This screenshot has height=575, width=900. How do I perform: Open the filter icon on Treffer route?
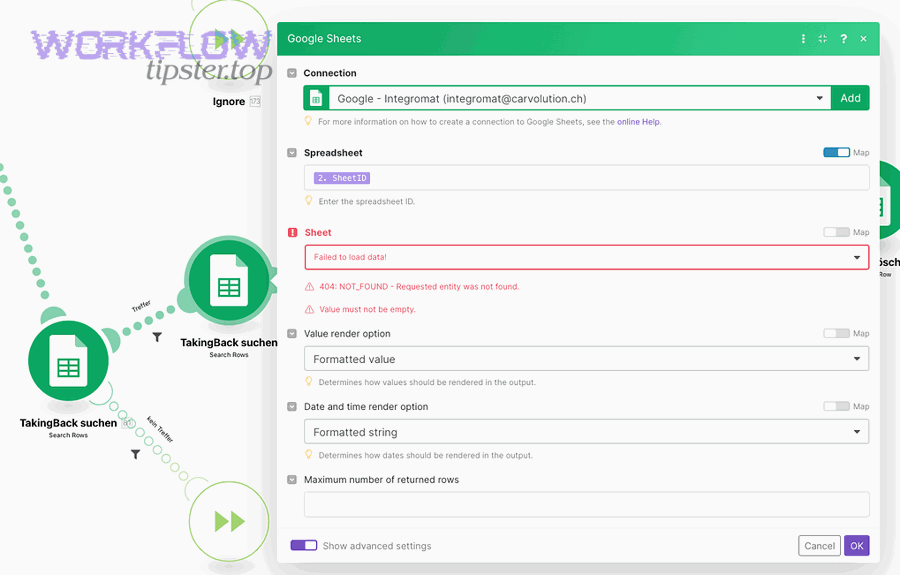[x=157, y=337]
